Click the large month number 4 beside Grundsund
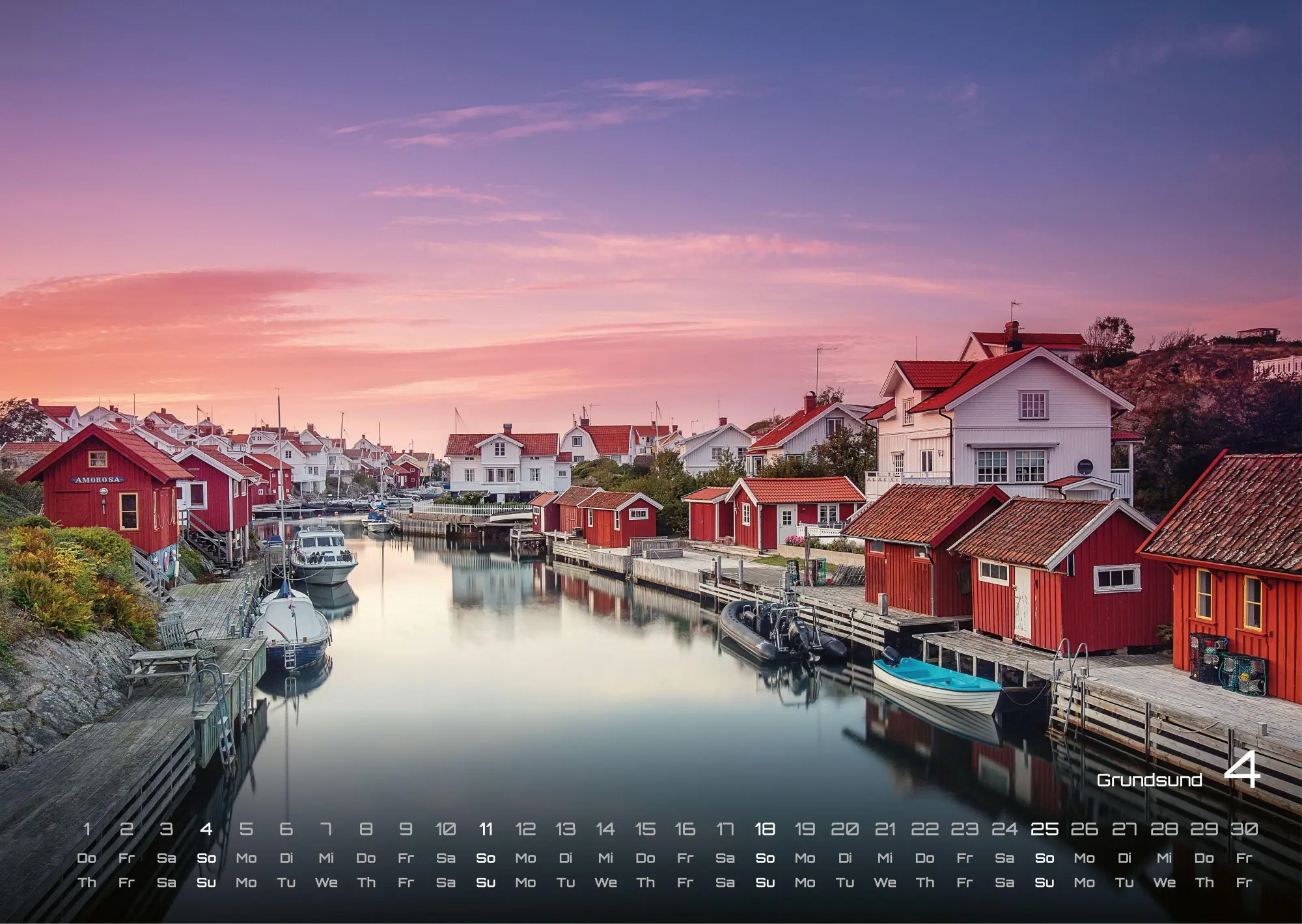1302x924 pixels. [1242, 771]
